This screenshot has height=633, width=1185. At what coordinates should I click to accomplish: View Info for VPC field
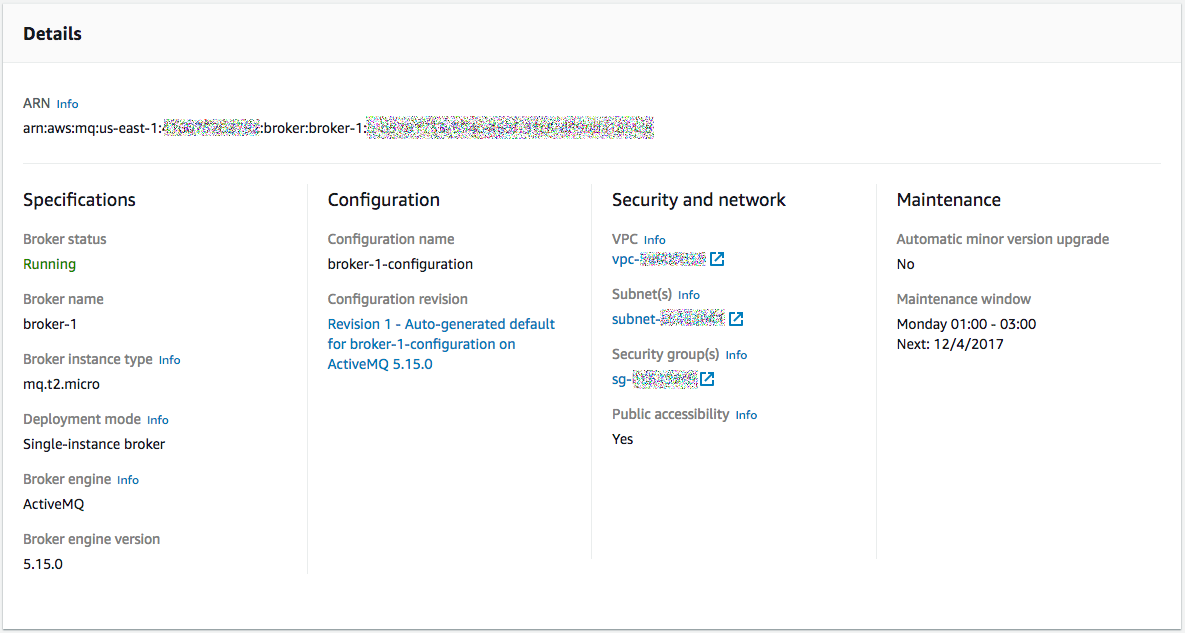(655, 240)
